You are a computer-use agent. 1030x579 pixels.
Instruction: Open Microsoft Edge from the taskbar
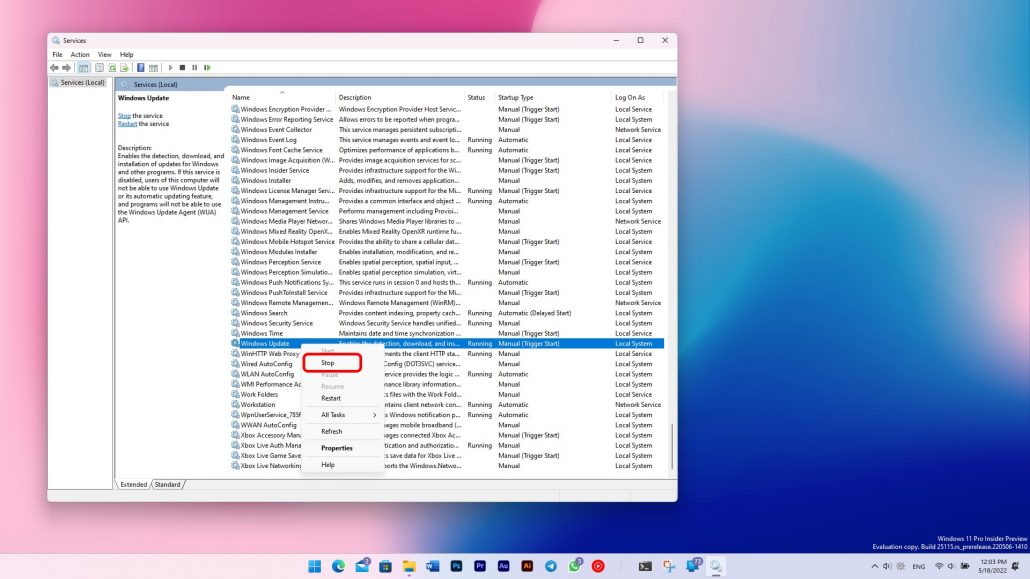338,566
